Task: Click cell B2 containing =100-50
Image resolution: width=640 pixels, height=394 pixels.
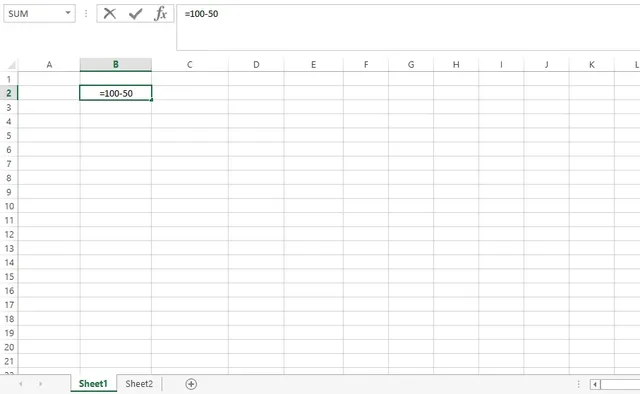Action: click(116, 93)
